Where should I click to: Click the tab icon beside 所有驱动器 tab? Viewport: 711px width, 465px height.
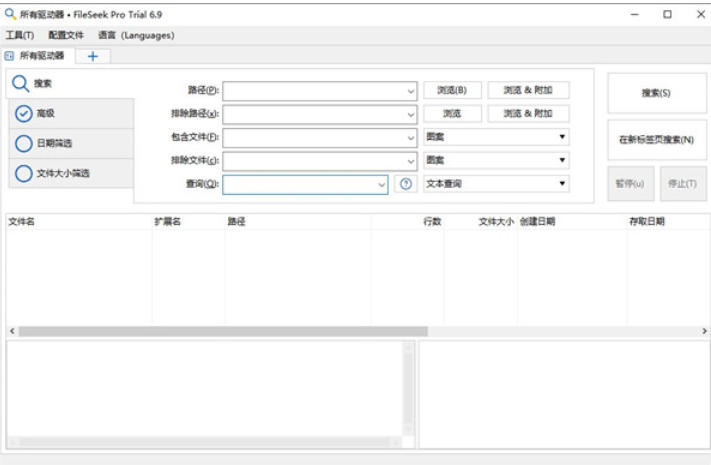tap(9, 56)
